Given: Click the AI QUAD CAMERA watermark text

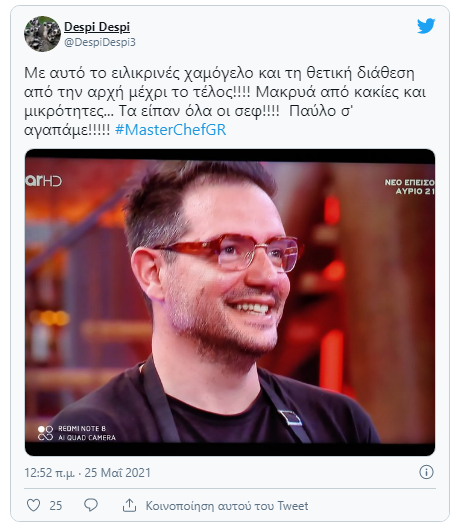Looking at the screenshot, I should tap(87, 438).
